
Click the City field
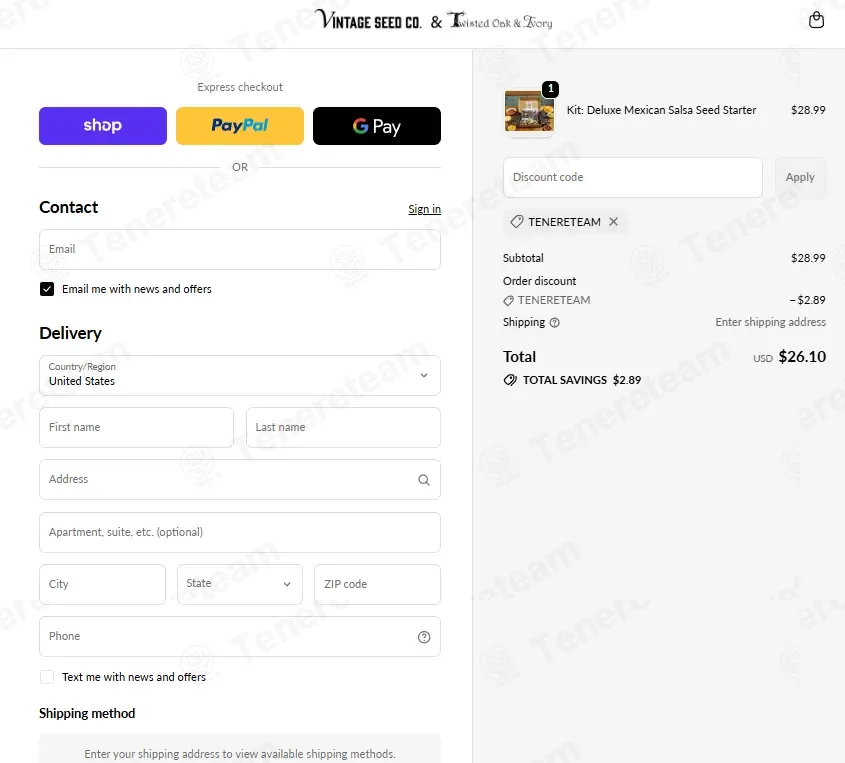coord(102,584)
